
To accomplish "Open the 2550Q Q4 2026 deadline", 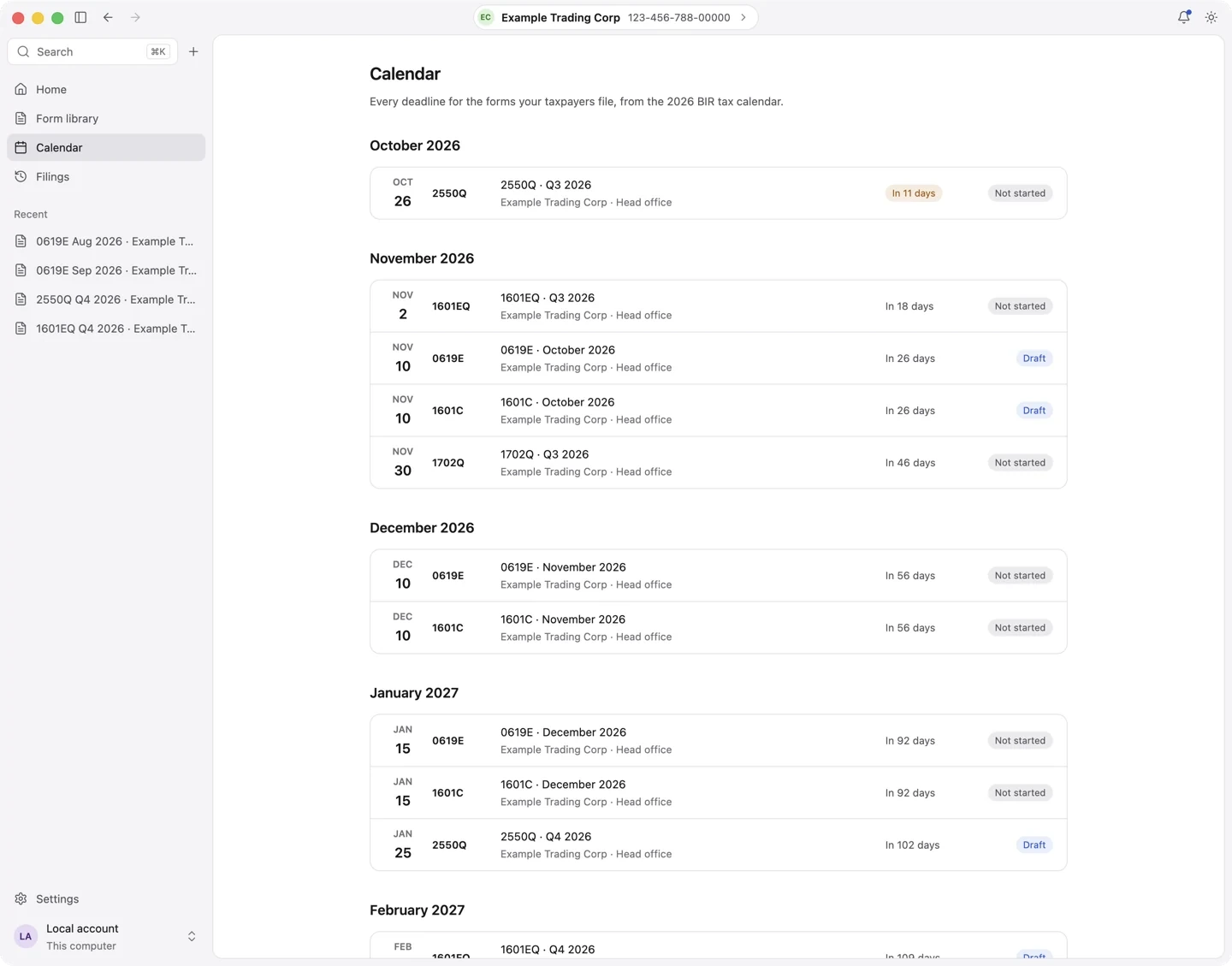I will (x=718, y=845).
